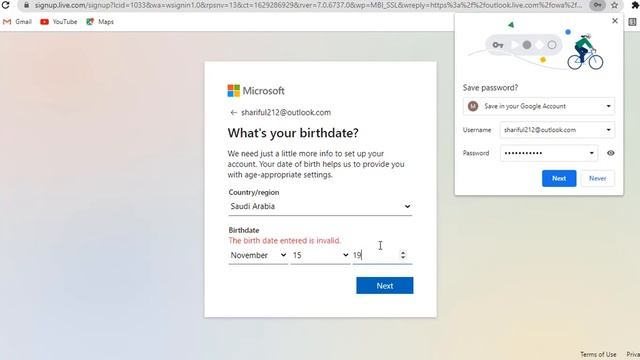
Task: Click the Next button on the birthdate form
Action: (384, 286)
